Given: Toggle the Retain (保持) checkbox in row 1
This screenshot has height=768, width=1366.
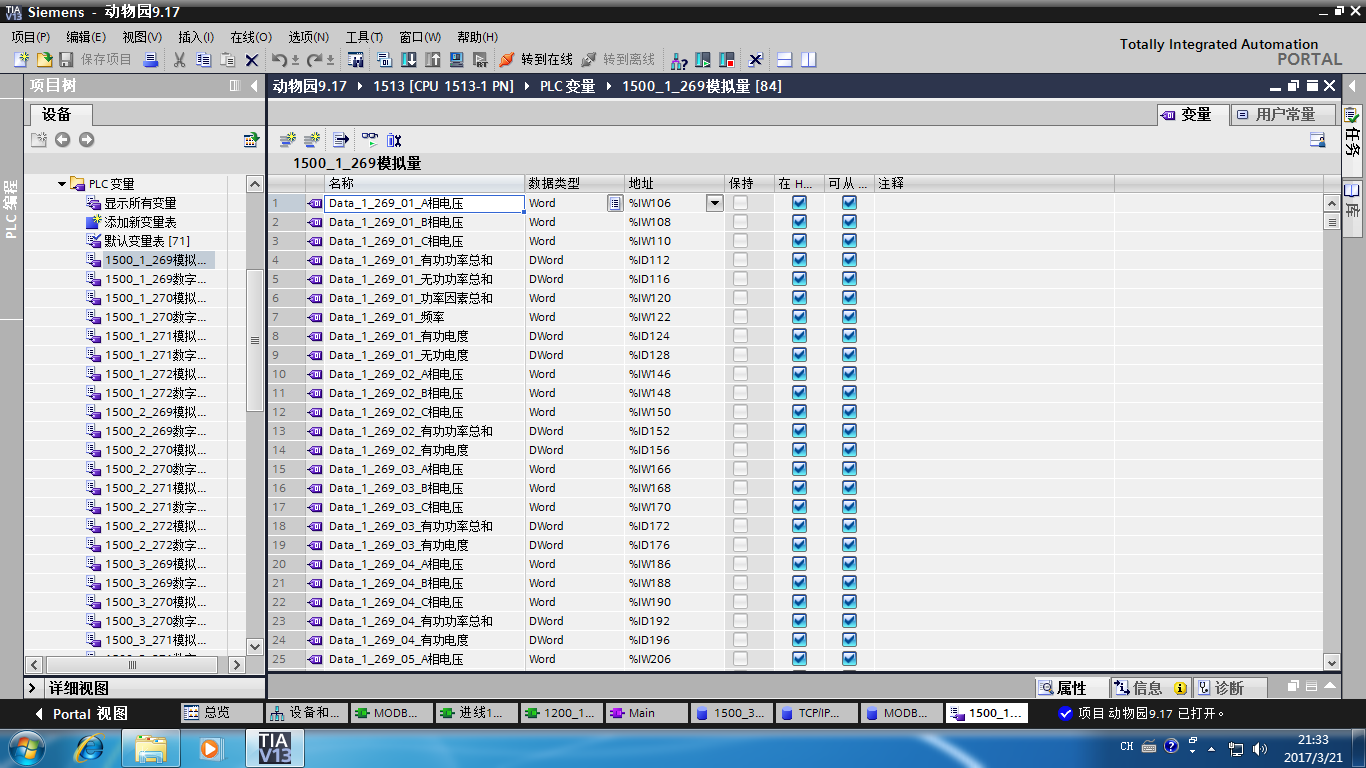Looking at the screenshot, I should pos(740,203).
